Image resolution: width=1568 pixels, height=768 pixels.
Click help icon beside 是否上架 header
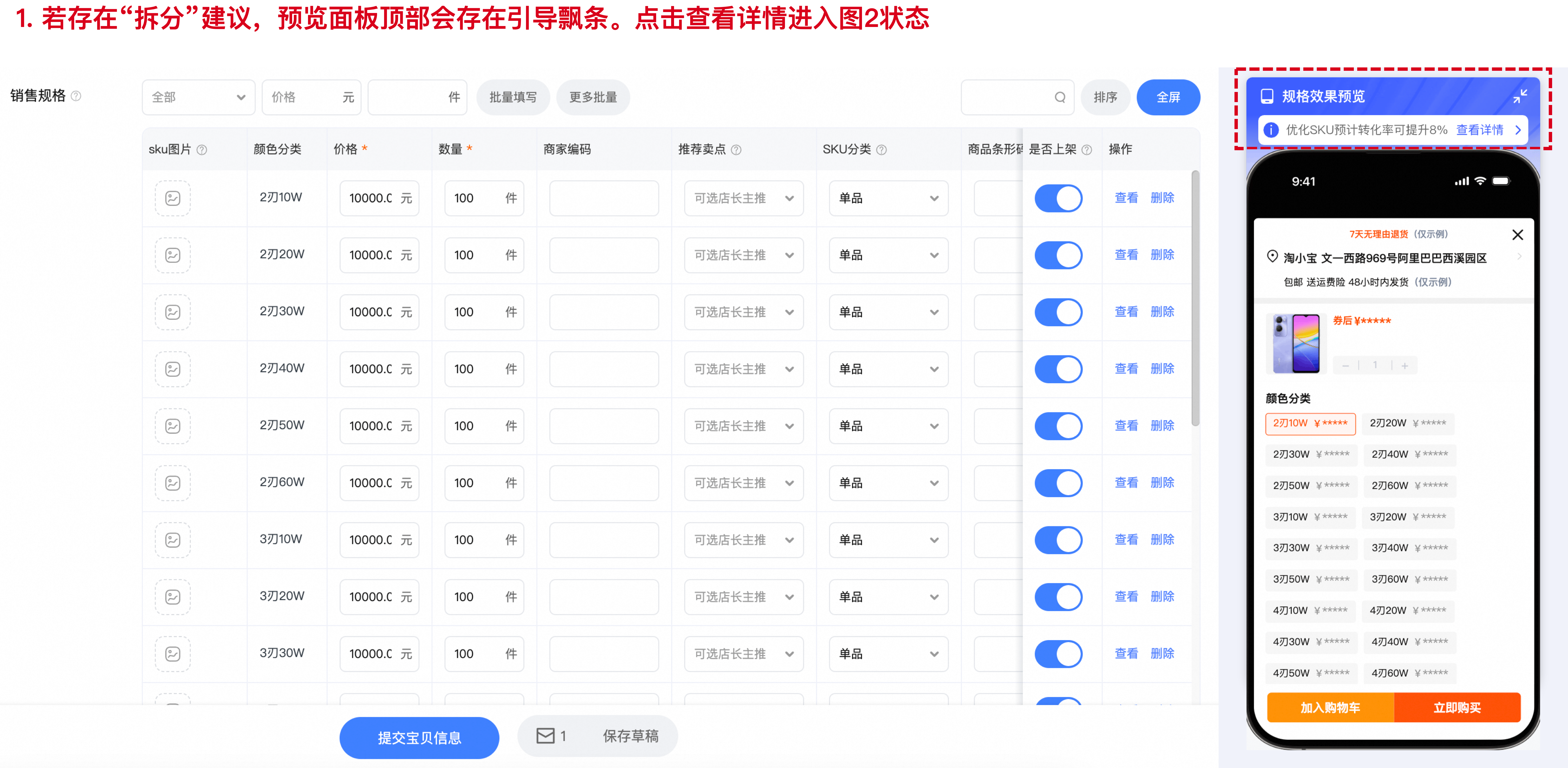(1086, 150)
